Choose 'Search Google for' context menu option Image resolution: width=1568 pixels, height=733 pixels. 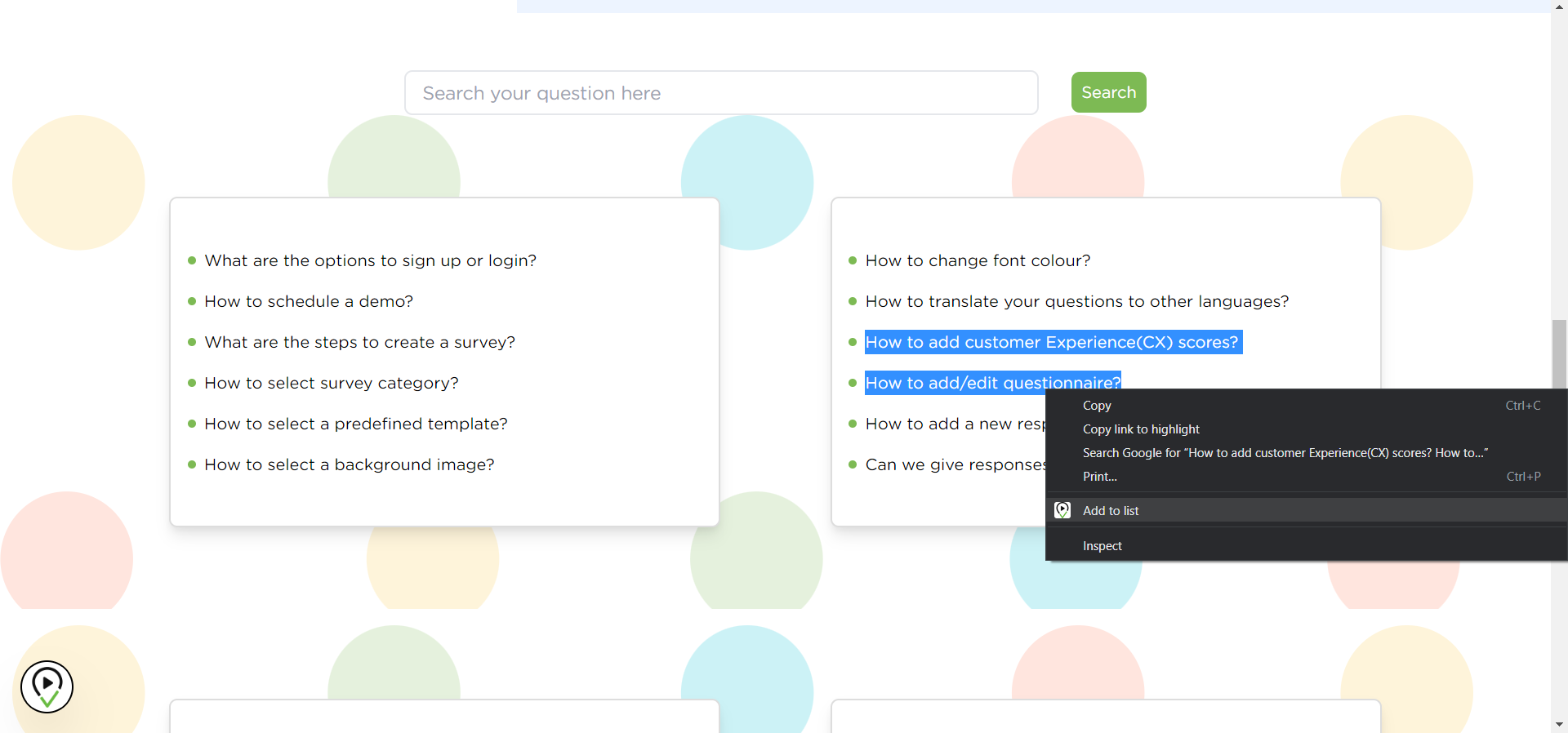click(x=1285, y=453)
